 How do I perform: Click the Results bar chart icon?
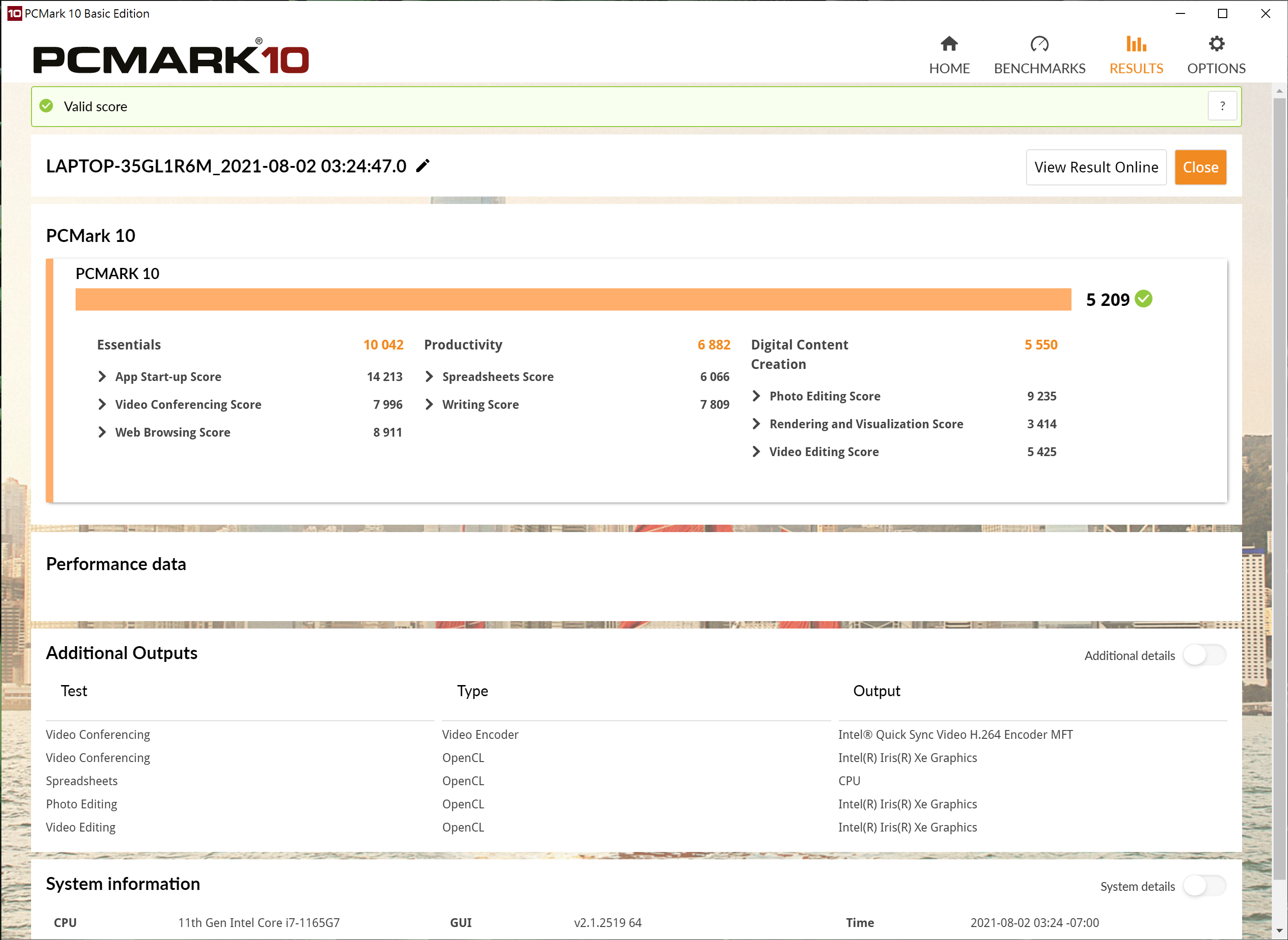(x=1136, y=44)
